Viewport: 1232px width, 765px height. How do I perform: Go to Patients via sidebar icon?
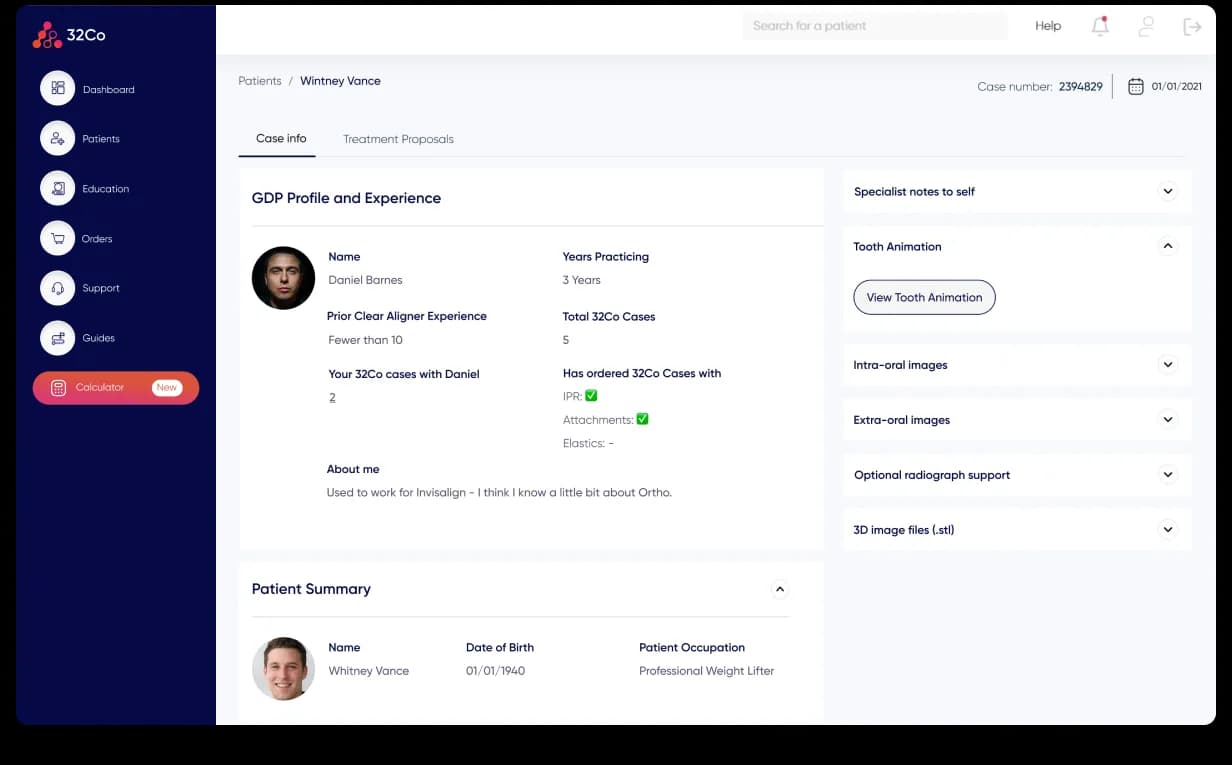click(57, 138)
